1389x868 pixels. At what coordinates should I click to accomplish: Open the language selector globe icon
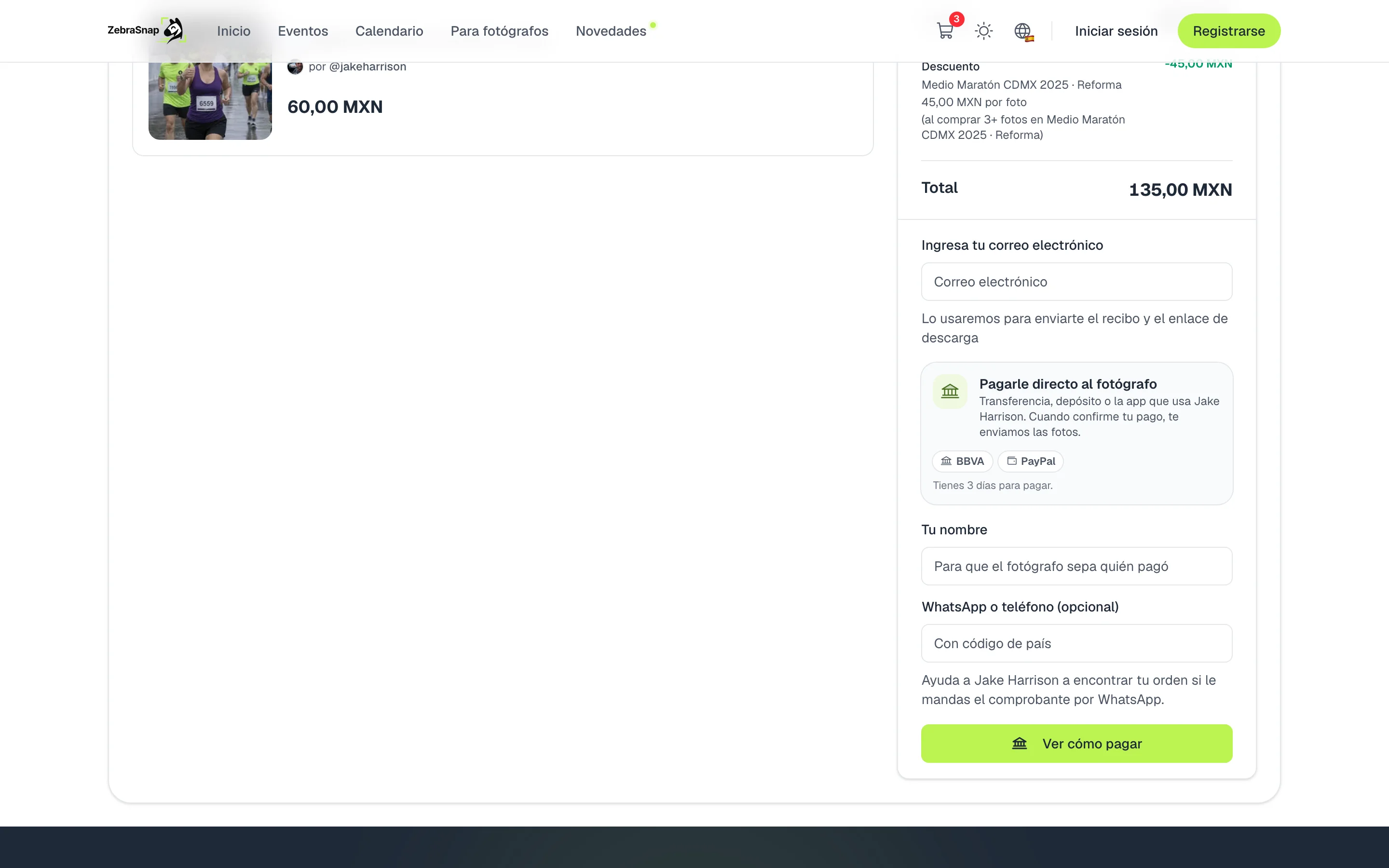[1023, 31]
